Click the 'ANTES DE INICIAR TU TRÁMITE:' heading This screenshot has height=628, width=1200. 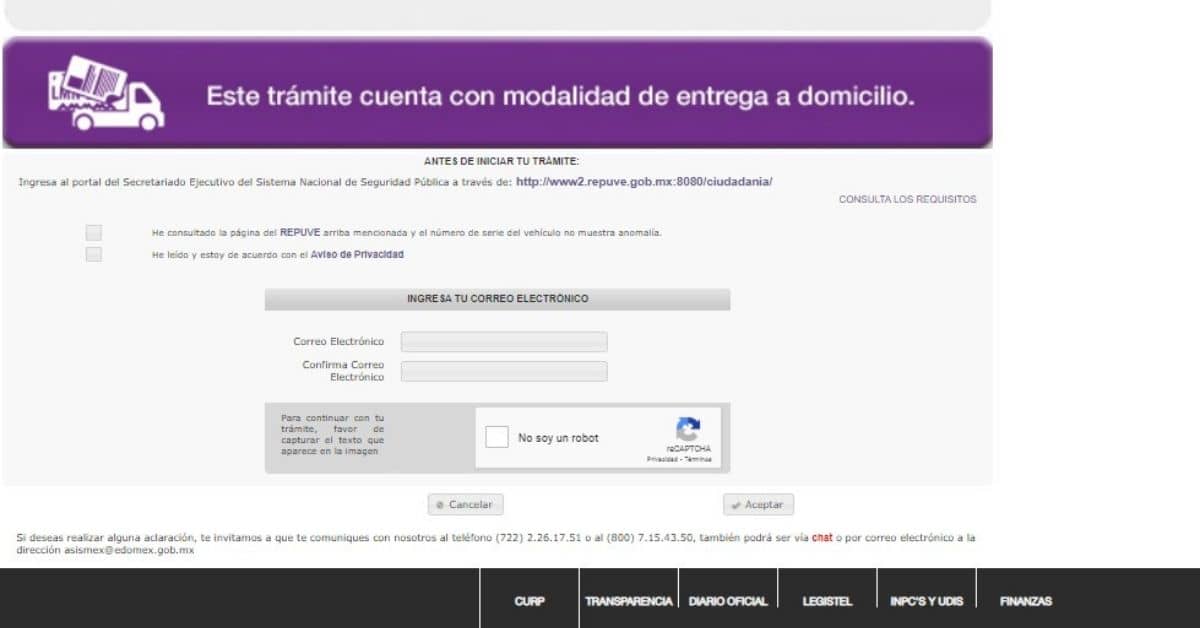coord(501,161)
